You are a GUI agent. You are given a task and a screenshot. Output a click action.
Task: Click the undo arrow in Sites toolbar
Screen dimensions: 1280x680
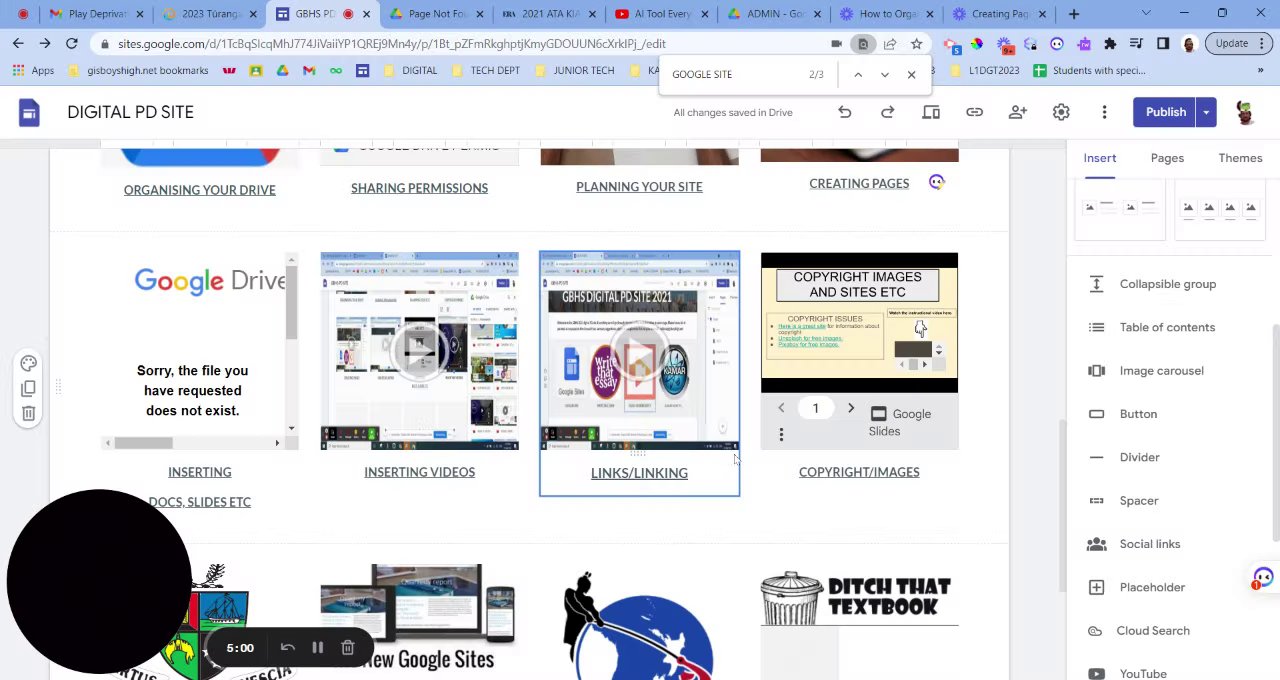pyautogui.click(x=845, y=112)
